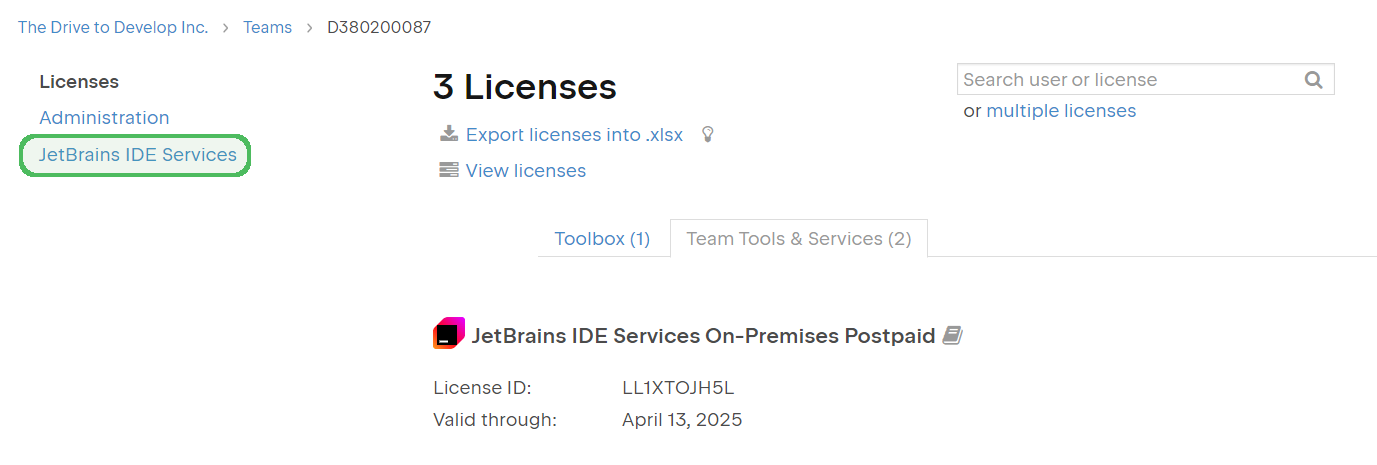Navigate to The Drive to Develop Inc. breadcrumb

[x=113, y=27]
